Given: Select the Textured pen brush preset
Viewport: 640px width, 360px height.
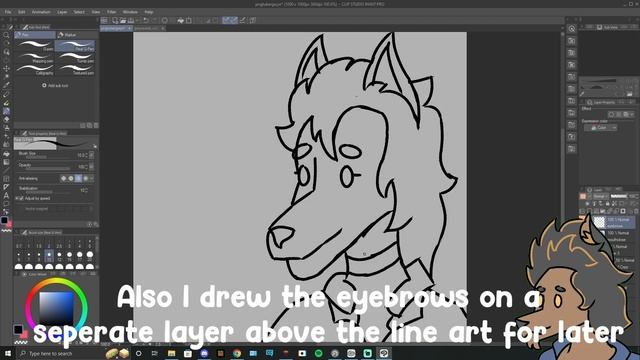Looking at the screenshot, I should [76, 69].
